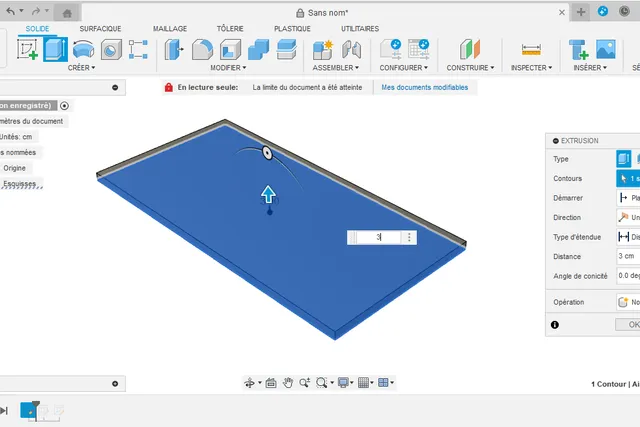
Task: Choose the Revolve tool icon
Action: pos(83,49)
